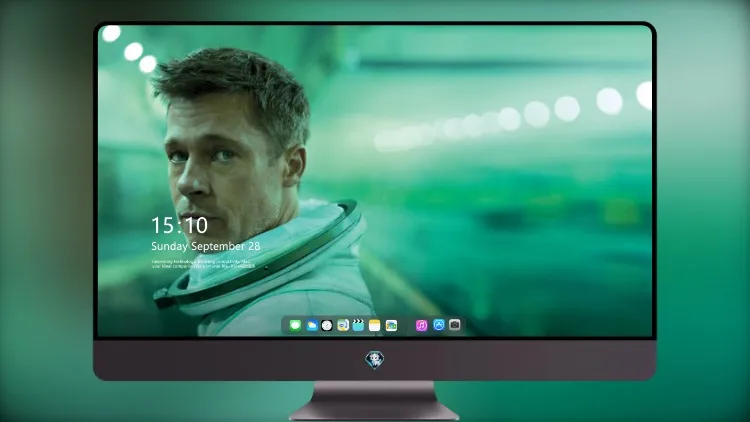Open the Photos gallery icon in dock
This screenshot has width=750, height=422.
click(x=391, y=325)
